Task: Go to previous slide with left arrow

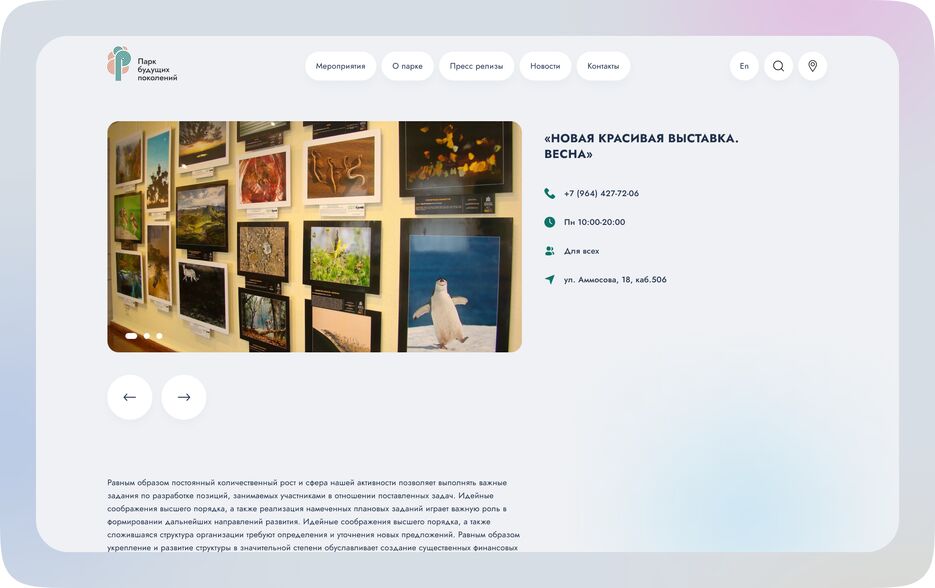Action: click(x=130, y=397)
